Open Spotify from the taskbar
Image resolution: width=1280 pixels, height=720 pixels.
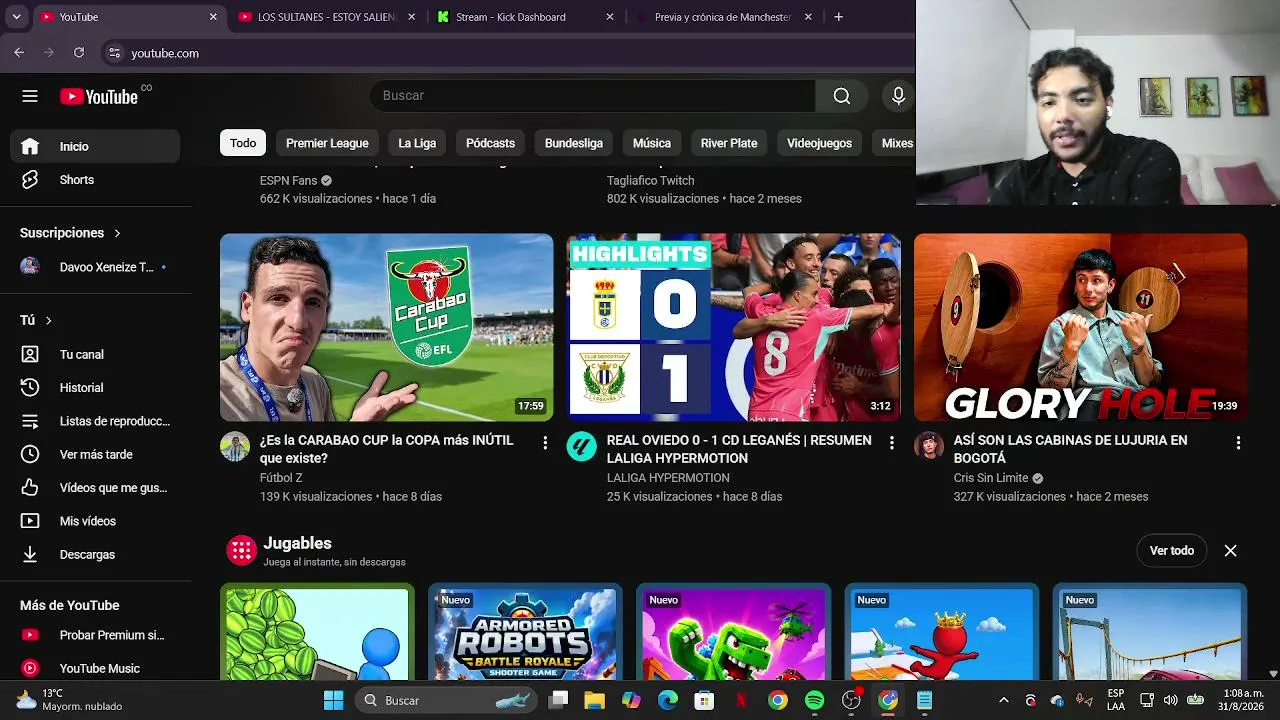tap(815, 700)
